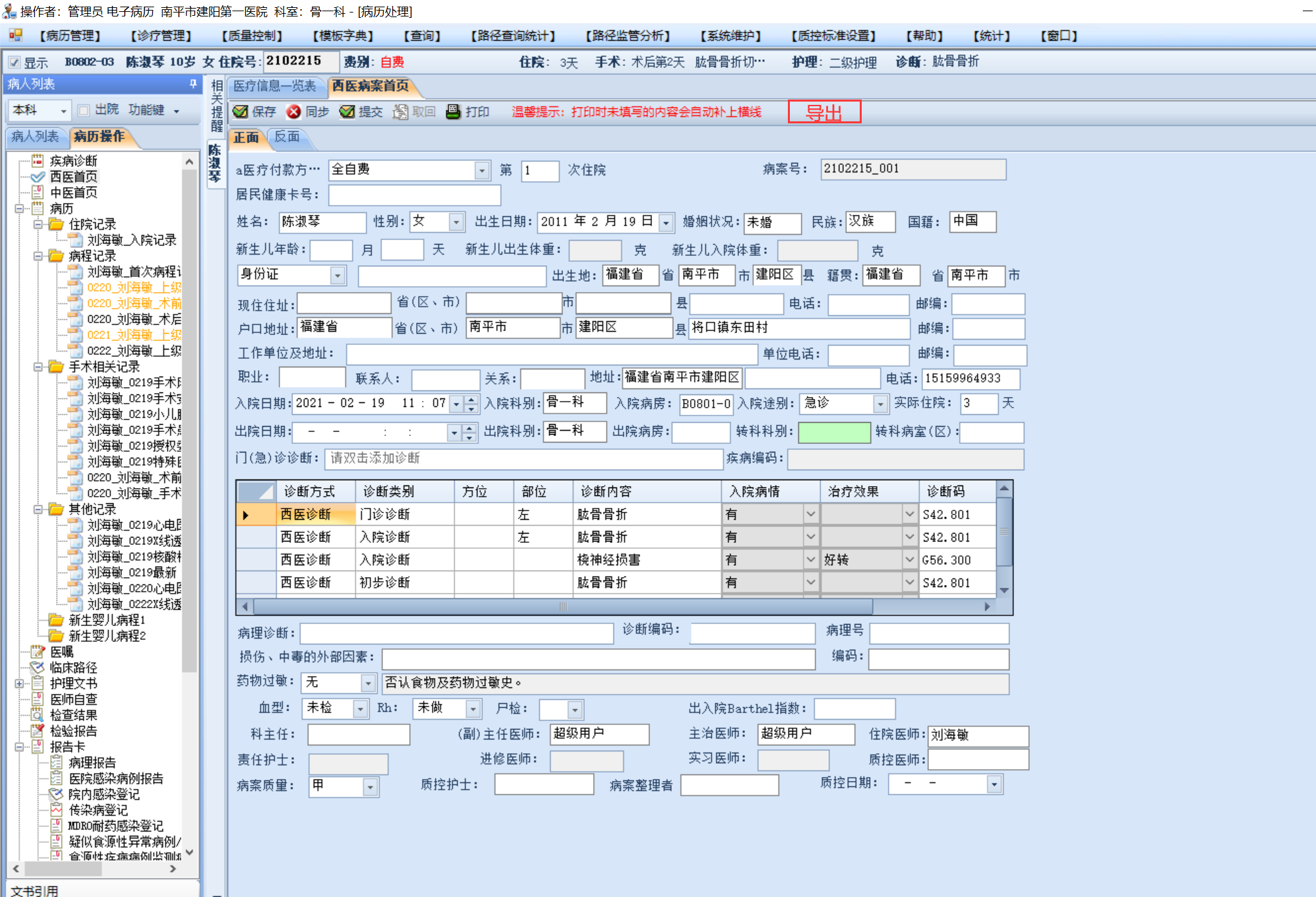Screen dimensions: 1316x897
Task: Click the green 转科科别 field
Action: coord(833,432)
